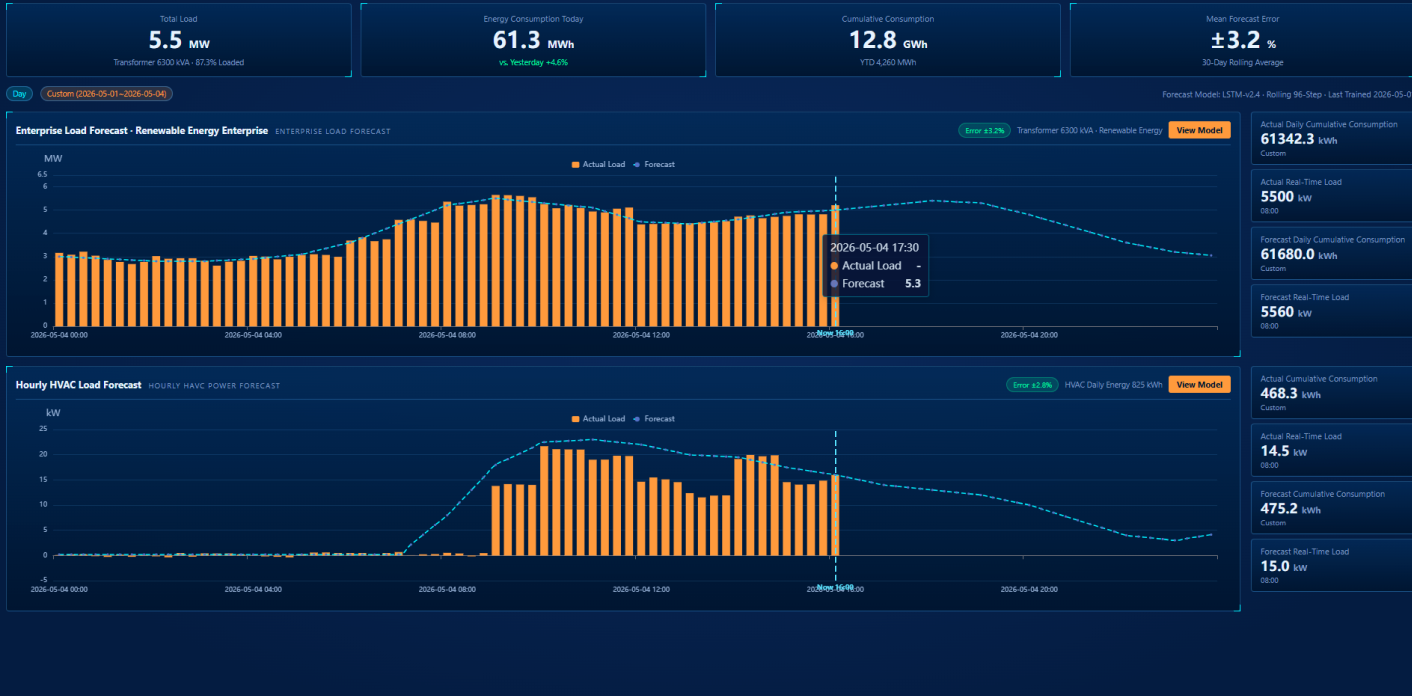Click Actual Real-Time Load 14.5 kW card
Viewport: 1412px width, 696px height.
coord(1331,450)
